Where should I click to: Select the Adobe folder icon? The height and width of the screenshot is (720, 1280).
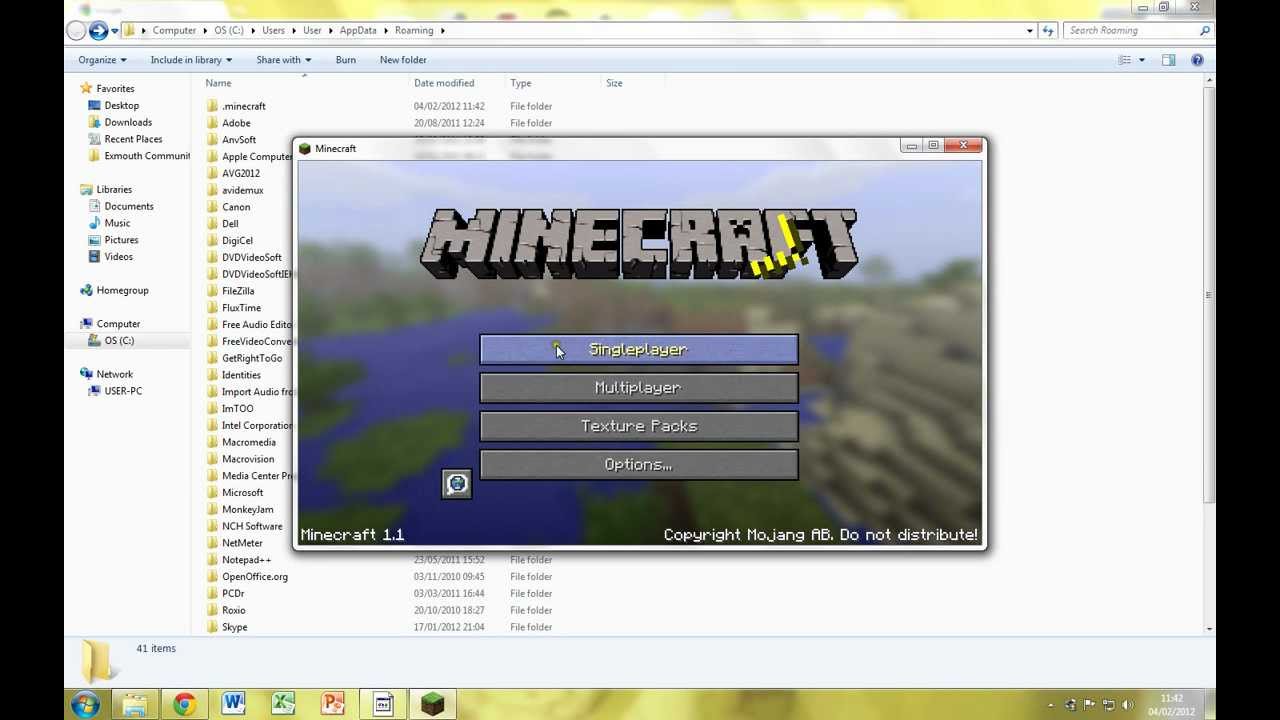[212, 123]
